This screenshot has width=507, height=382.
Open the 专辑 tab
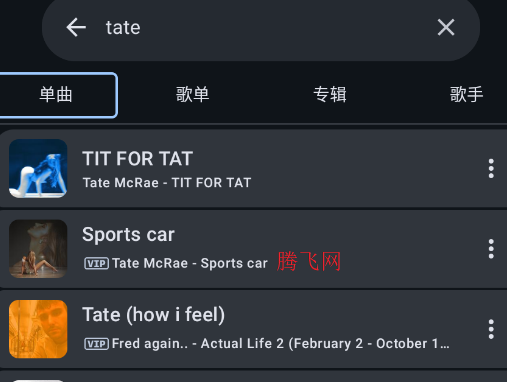(330, 95)
